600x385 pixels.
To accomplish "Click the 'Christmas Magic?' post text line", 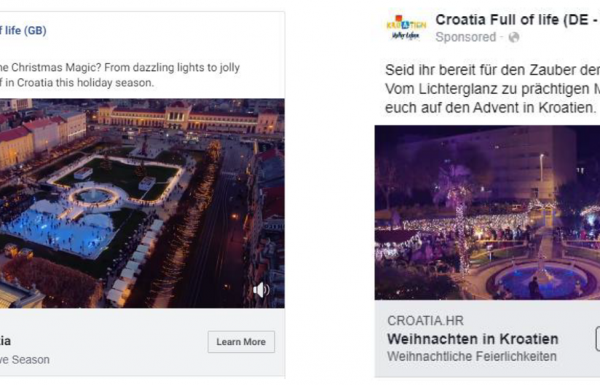I will tap(120, 68).
